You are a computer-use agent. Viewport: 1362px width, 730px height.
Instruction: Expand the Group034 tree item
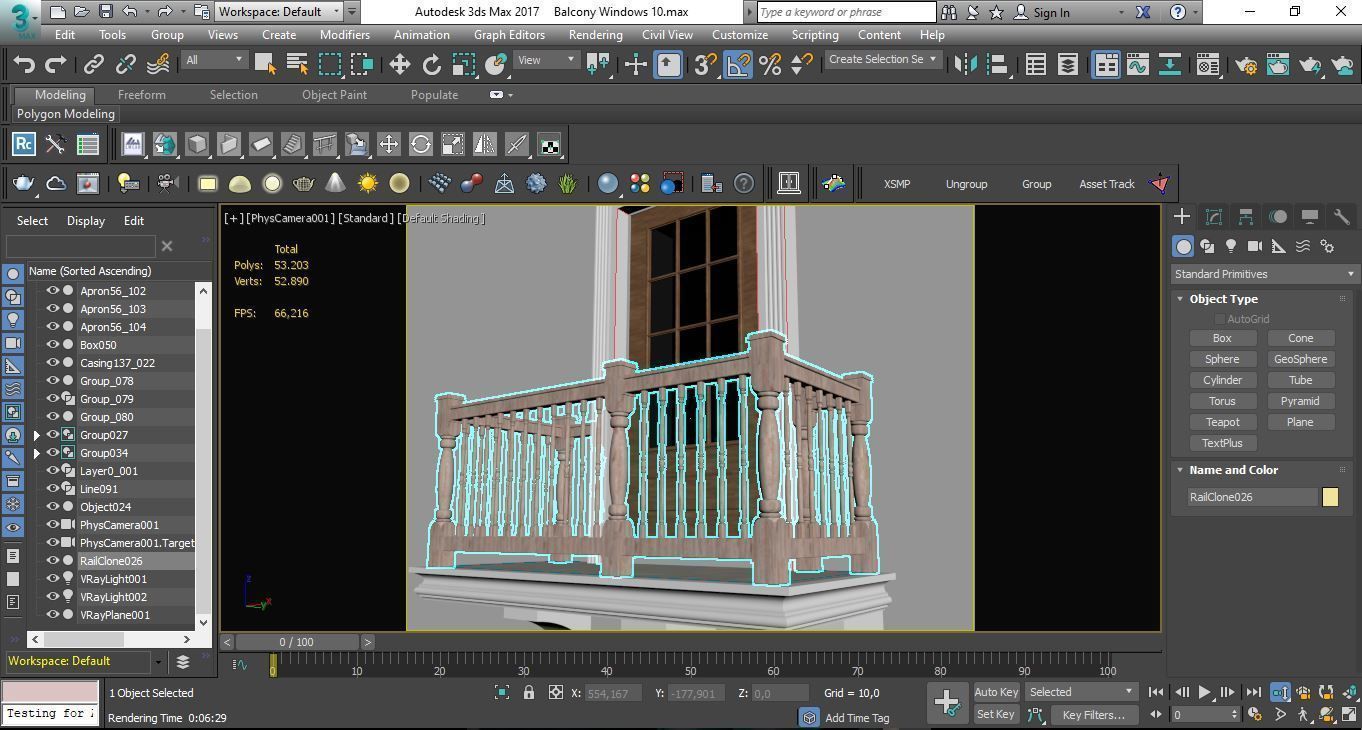pyautogui.click(x=37, y=453)
